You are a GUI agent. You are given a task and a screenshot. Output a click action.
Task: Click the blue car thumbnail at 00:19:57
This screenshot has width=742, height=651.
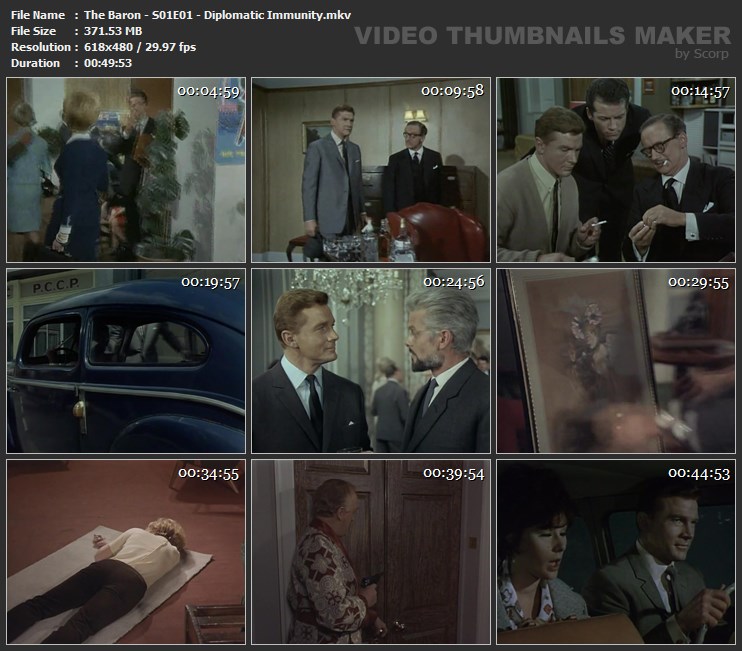click(126, 361)
